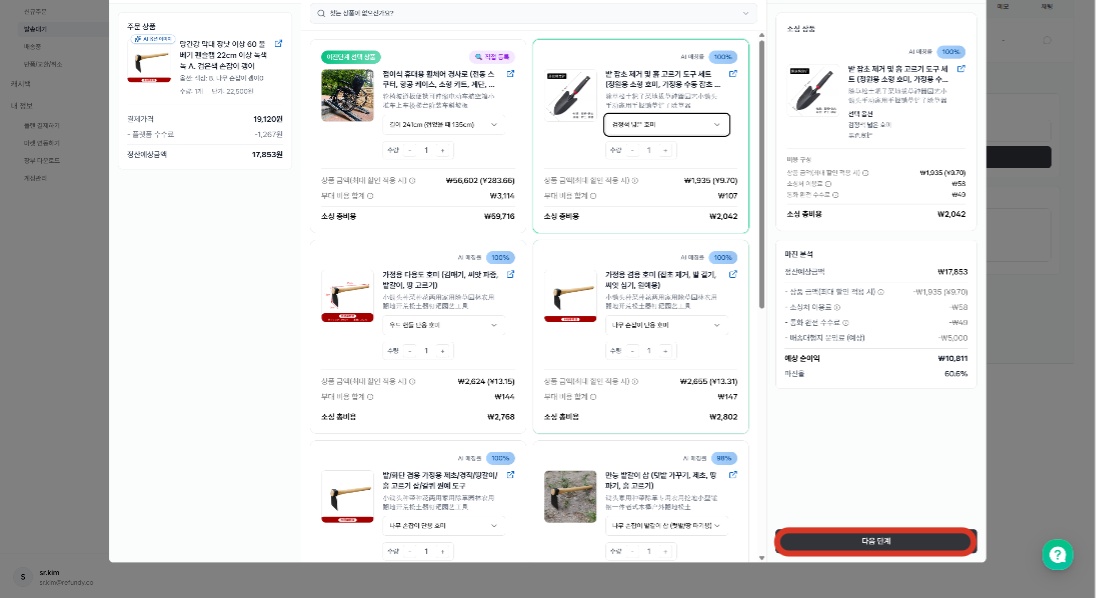Image resolution: width=1116 pixels, height=598 pixels.
Task: Click the green previously selected product badge
Action: coord(351,57)
